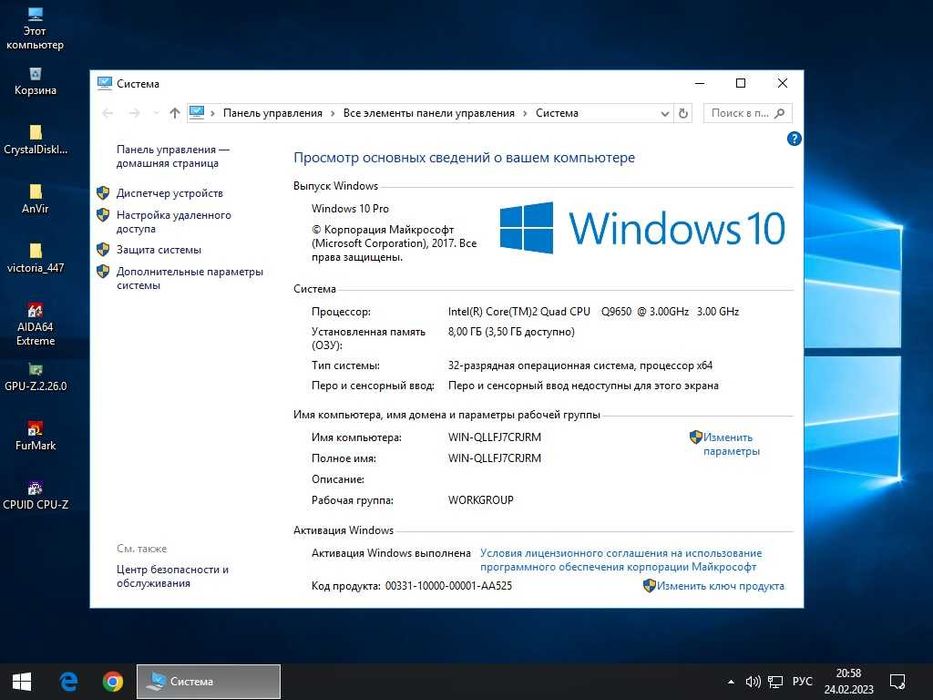The width and height of the screenshot is (933, 700).
Task: Minimize the Система window
Action: pyautogui.click(x=700, y=83)
